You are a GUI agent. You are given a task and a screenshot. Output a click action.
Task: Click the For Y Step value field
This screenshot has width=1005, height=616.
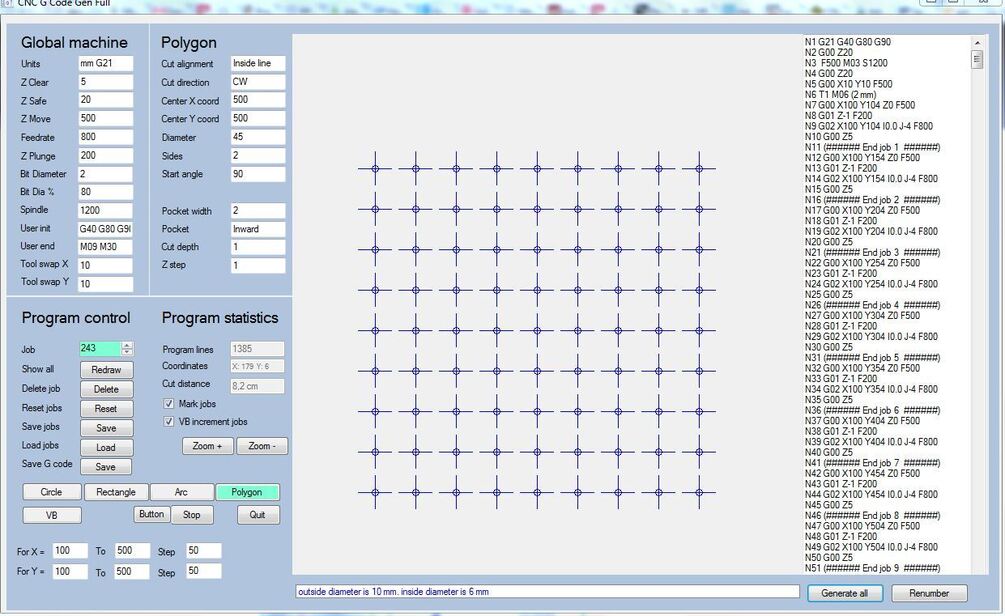(204, 570)
